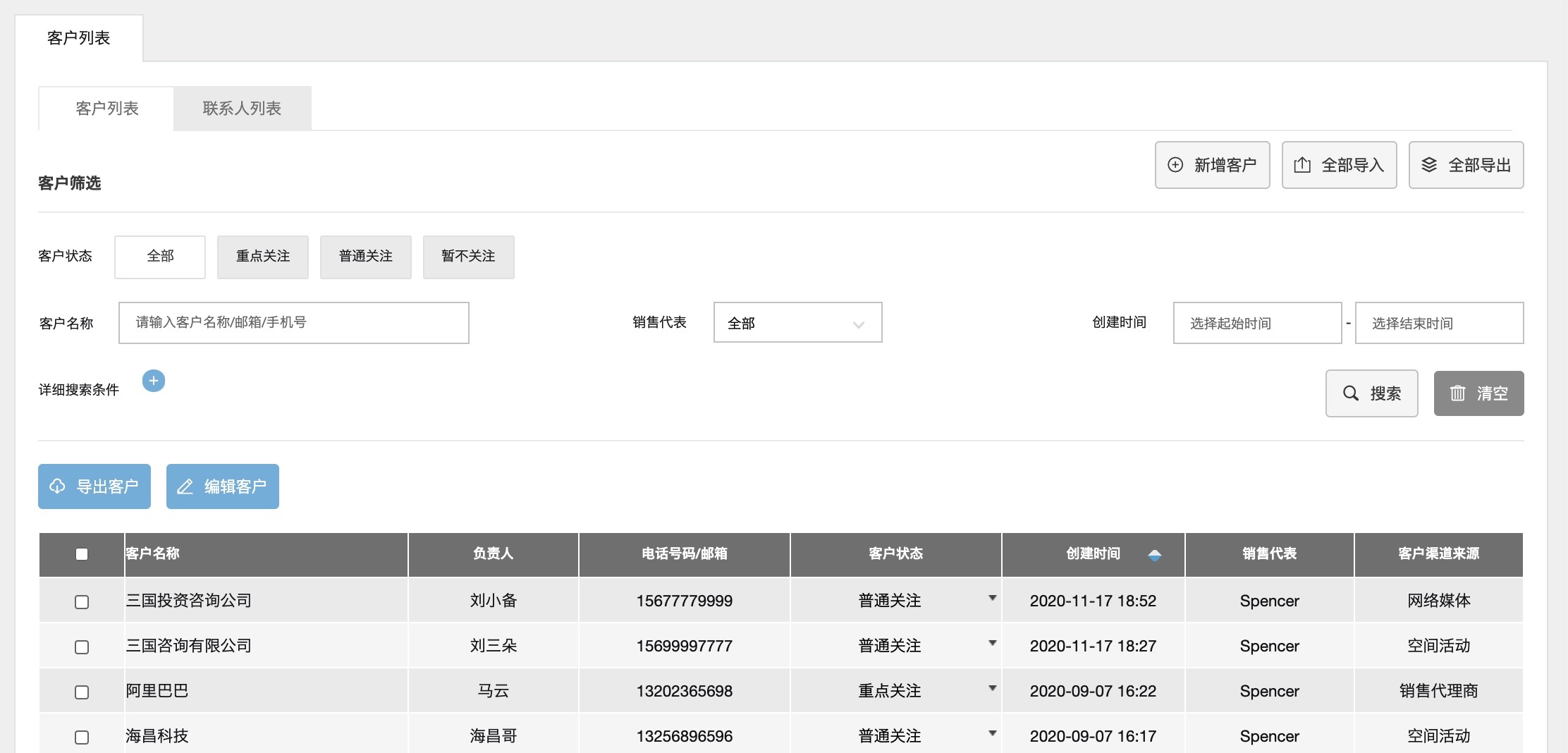The height and width of the screenshot is (753, 1568).
Task: Open the 重点关注 status dropdown for 阿里巴巴
Action: coord(992,688)
